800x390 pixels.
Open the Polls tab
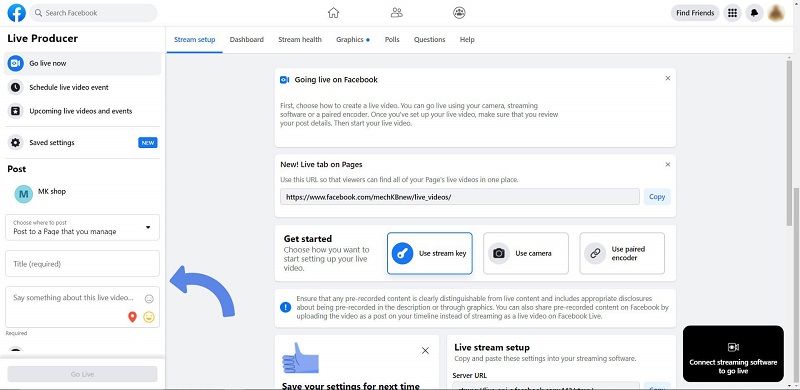click(x=392, y=39)
